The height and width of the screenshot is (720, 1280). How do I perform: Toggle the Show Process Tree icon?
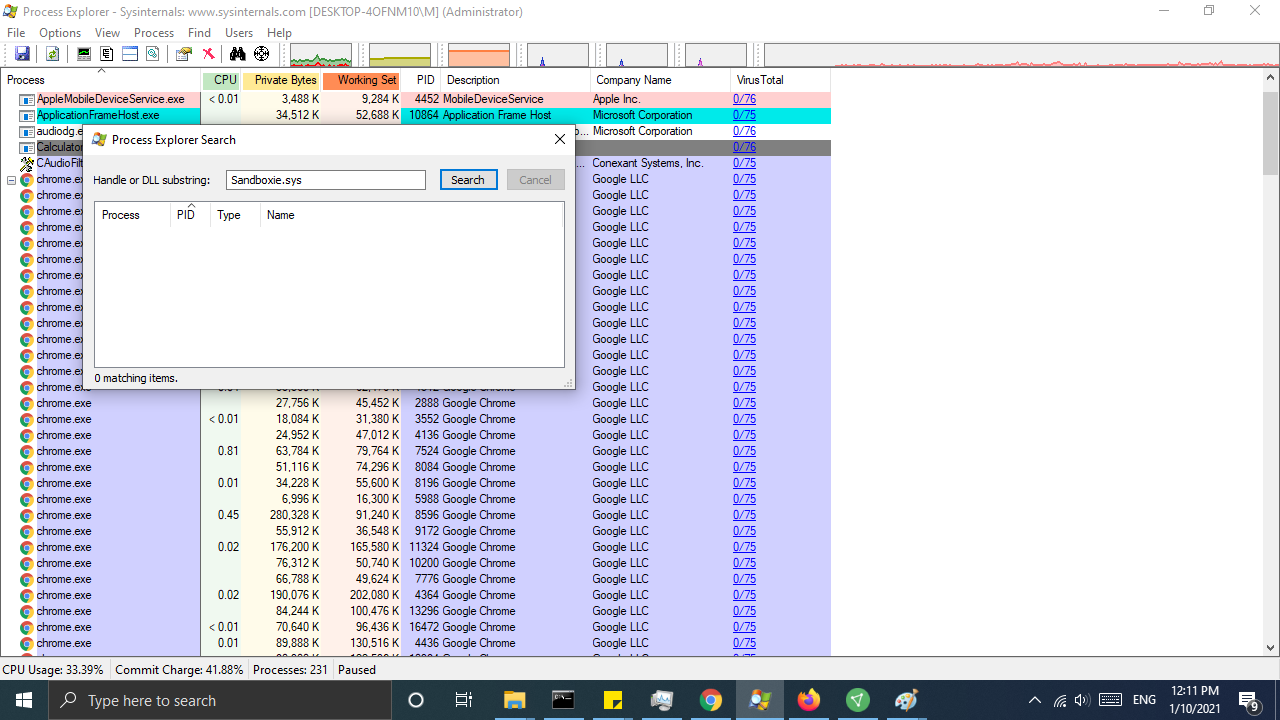click(x=107, y=54)
